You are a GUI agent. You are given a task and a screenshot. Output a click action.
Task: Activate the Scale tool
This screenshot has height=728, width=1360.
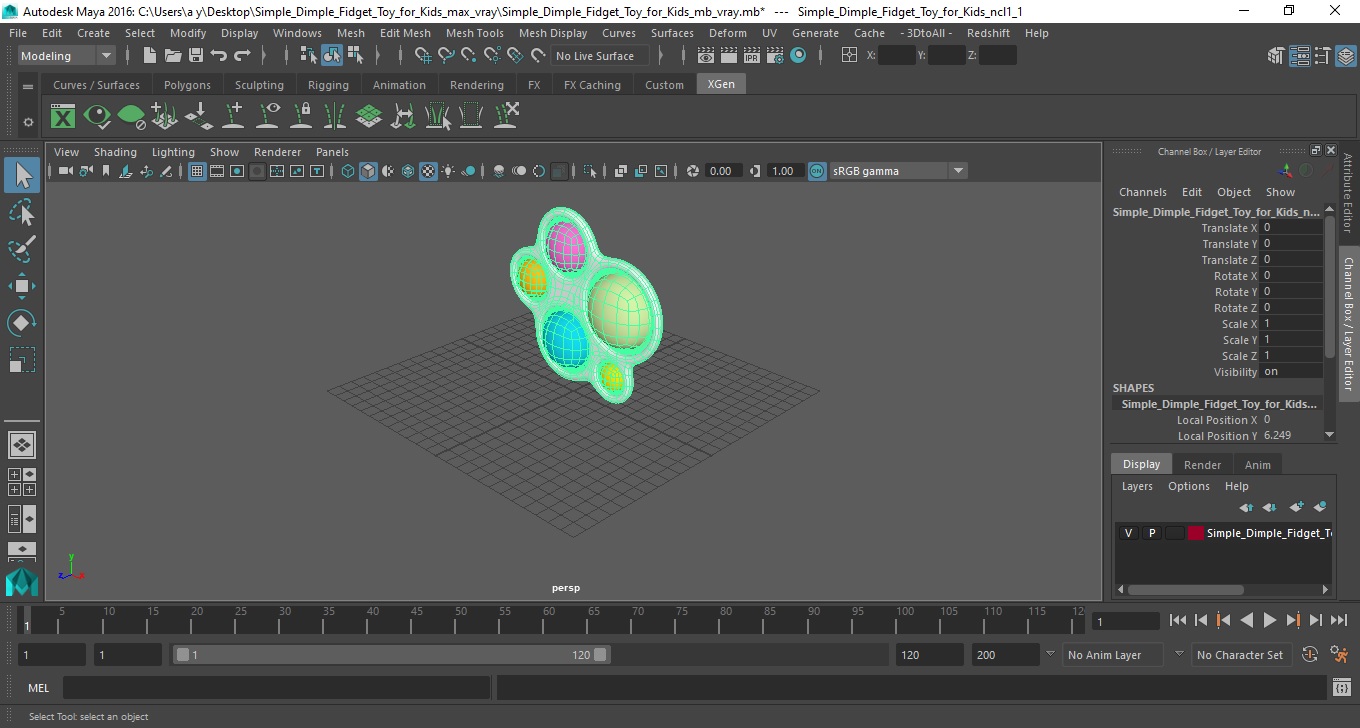pyautogui.click(x=22, y=360)
